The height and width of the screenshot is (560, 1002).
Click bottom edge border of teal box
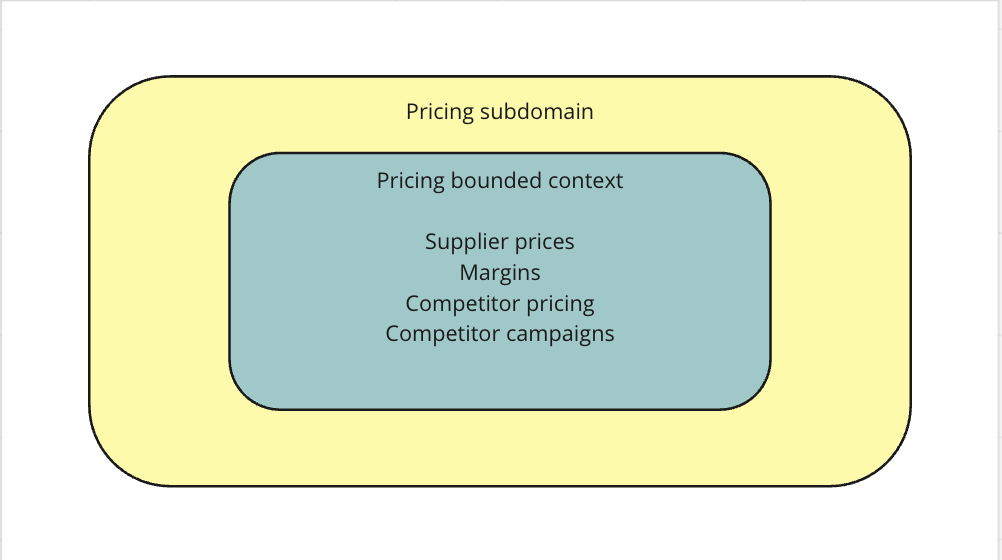coord(499,409)
